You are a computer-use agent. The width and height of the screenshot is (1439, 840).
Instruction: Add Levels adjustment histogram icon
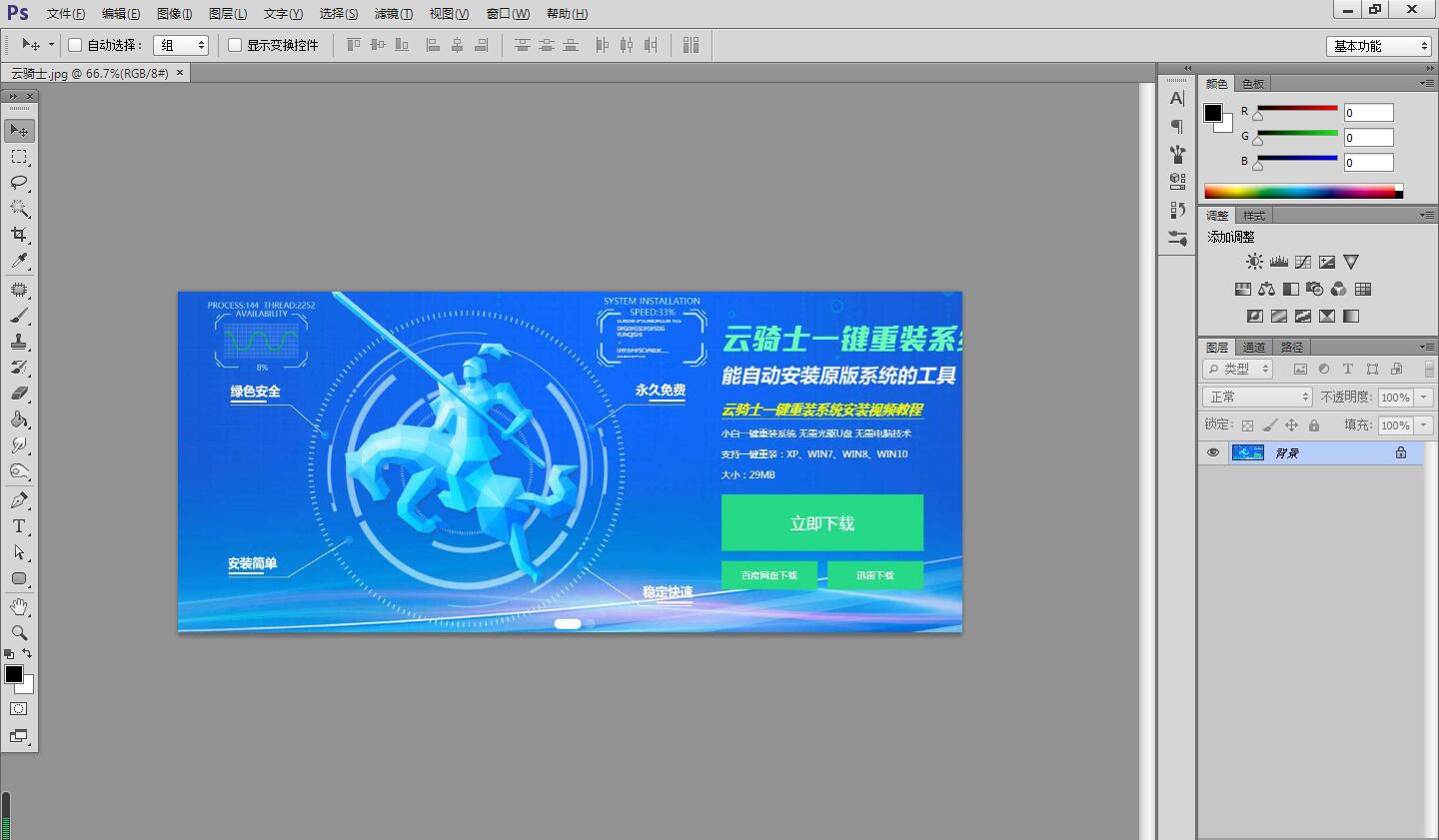[x=1279, y=262]
